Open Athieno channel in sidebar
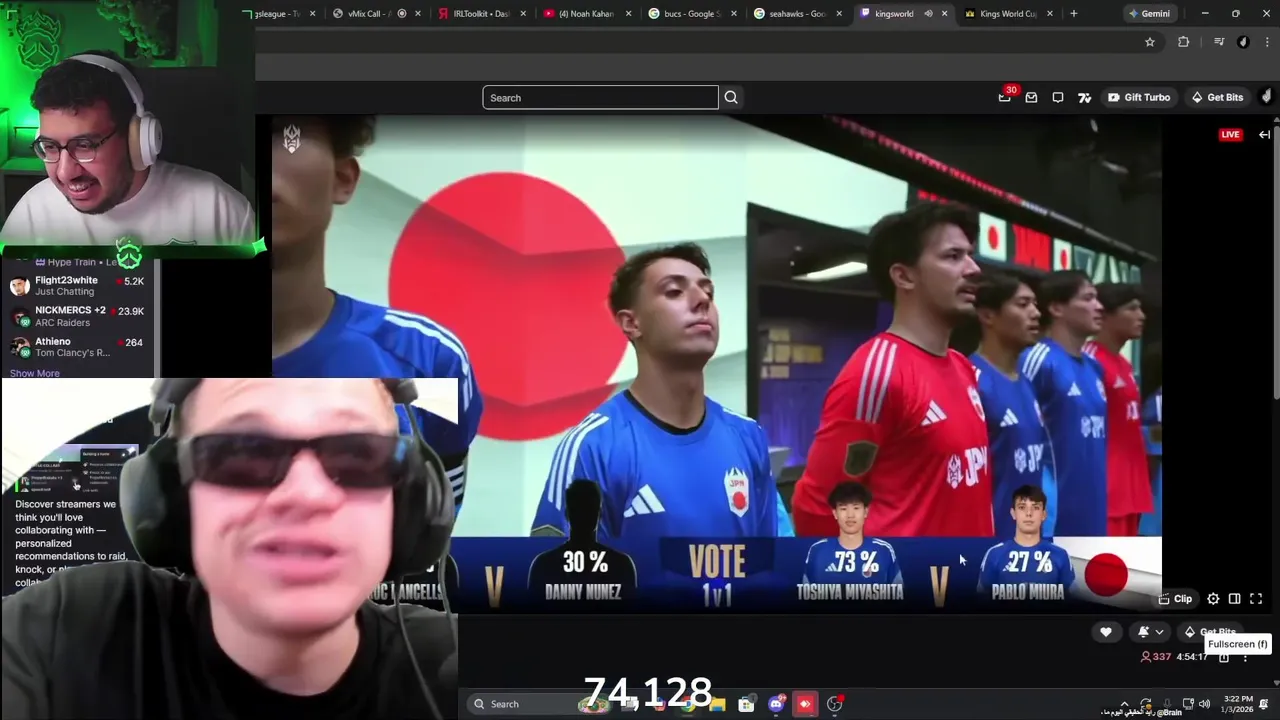1280x720 pixels. 77,347
